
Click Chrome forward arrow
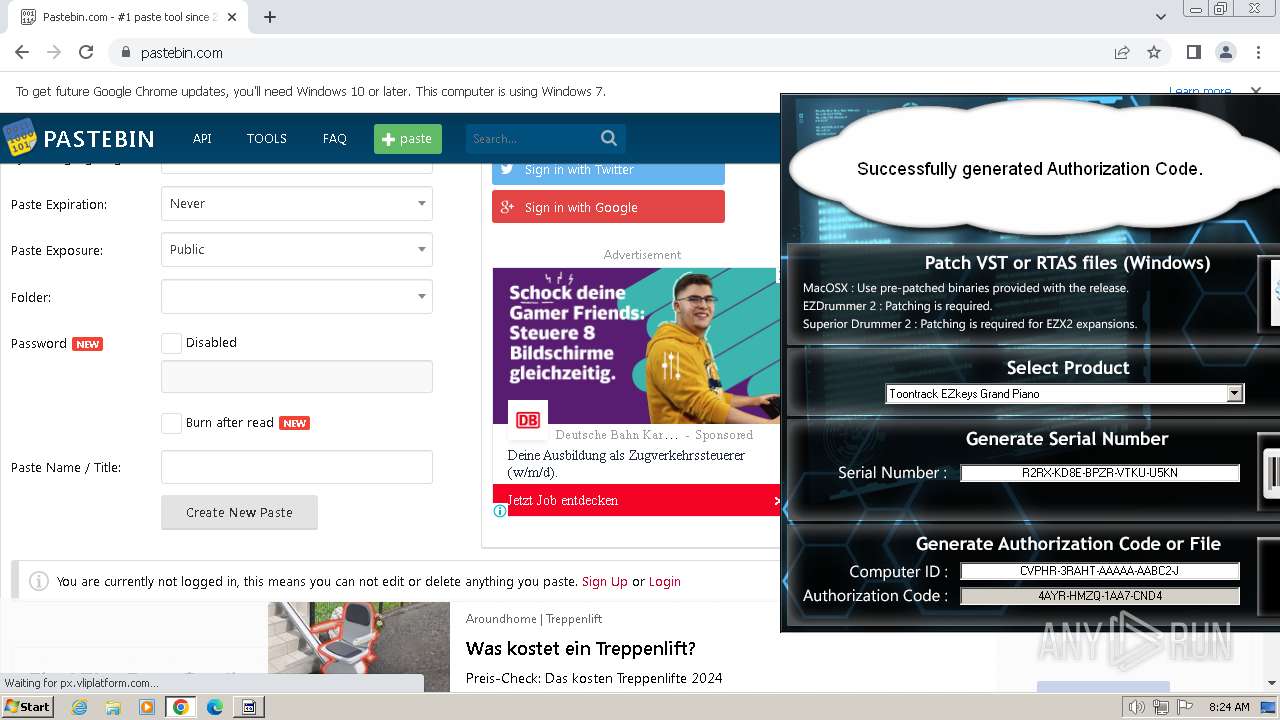(x=54, y=52)
